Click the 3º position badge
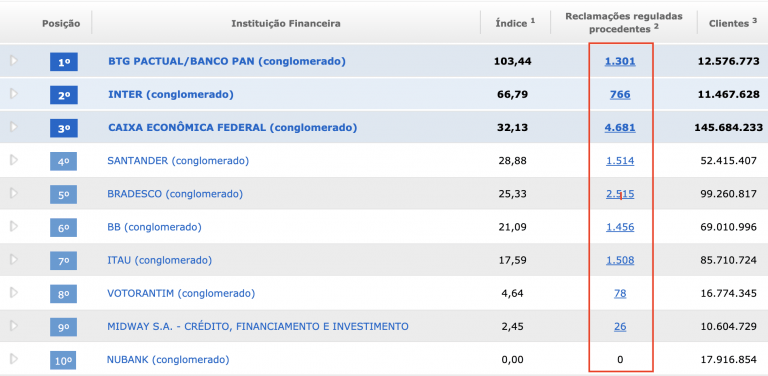This screenshot has height=376, width=768. coord(64,128)
